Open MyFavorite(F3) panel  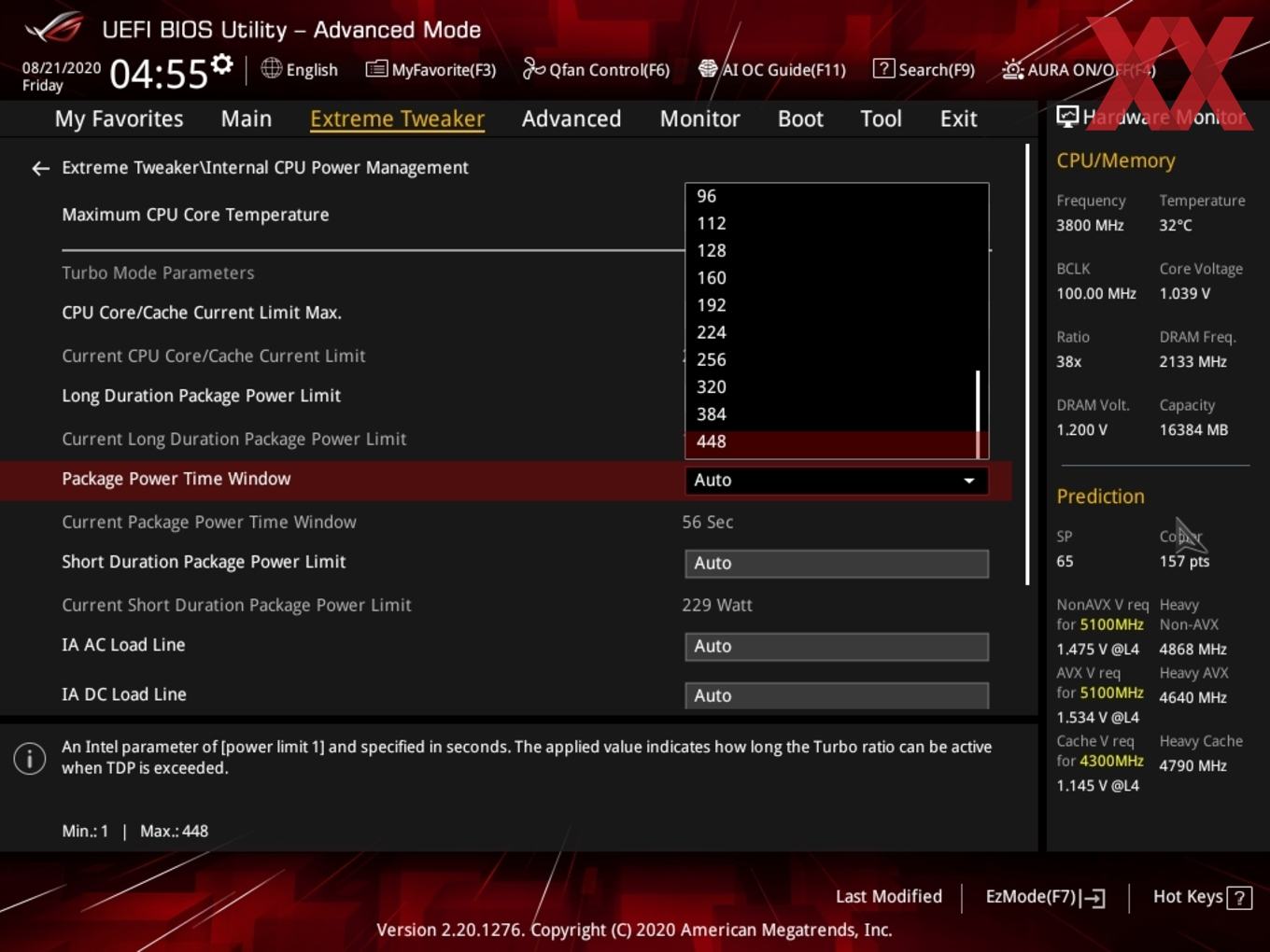click(x=430, y=69)
